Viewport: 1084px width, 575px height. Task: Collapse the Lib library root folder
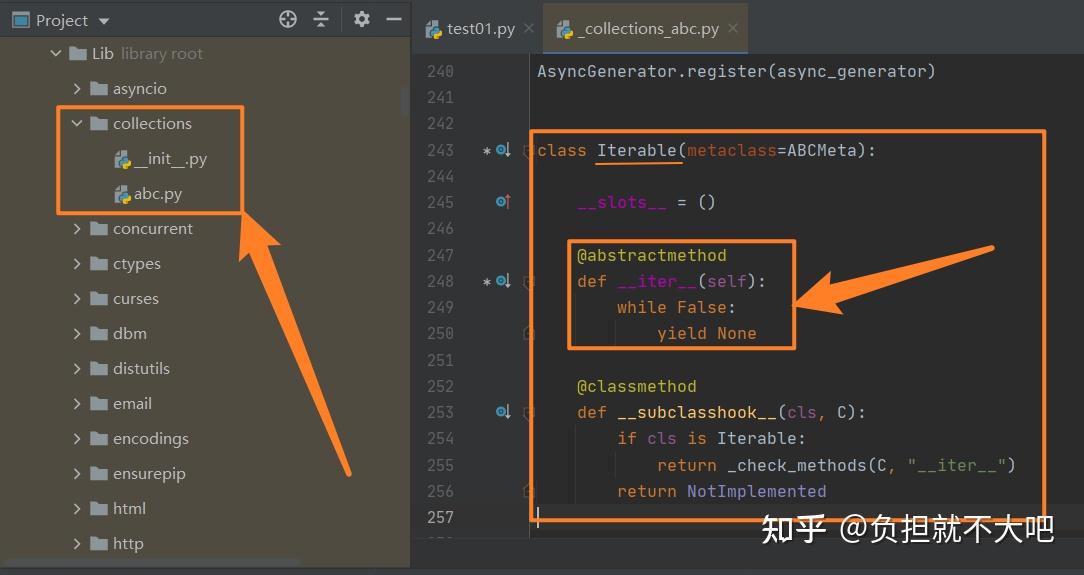(x=56, y=53)
